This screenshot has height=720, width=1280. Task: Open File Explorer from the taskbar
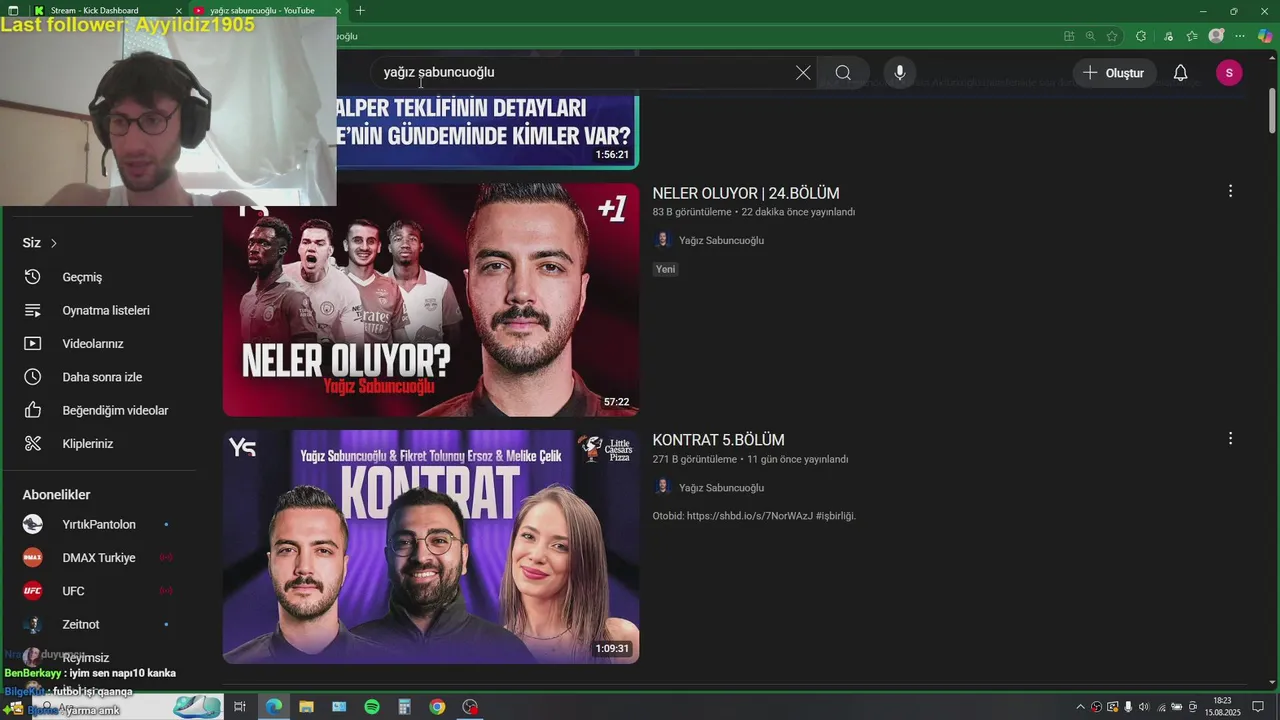(x=306, y=707)
